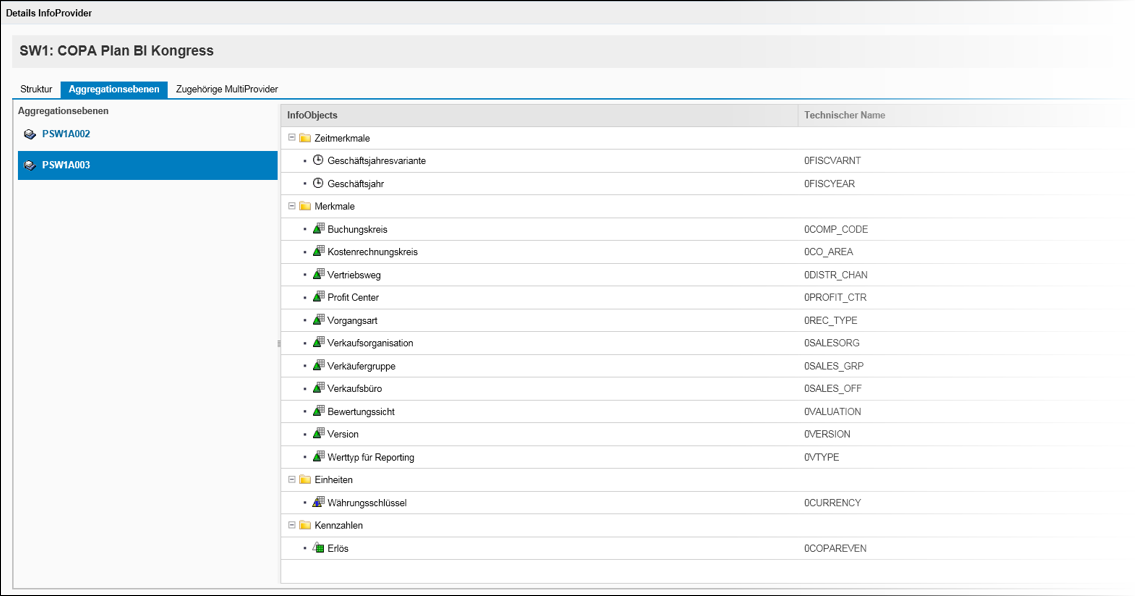Click the unit icon next to Währungsschlüssel

pyautogui.click(x=318, y=502)
